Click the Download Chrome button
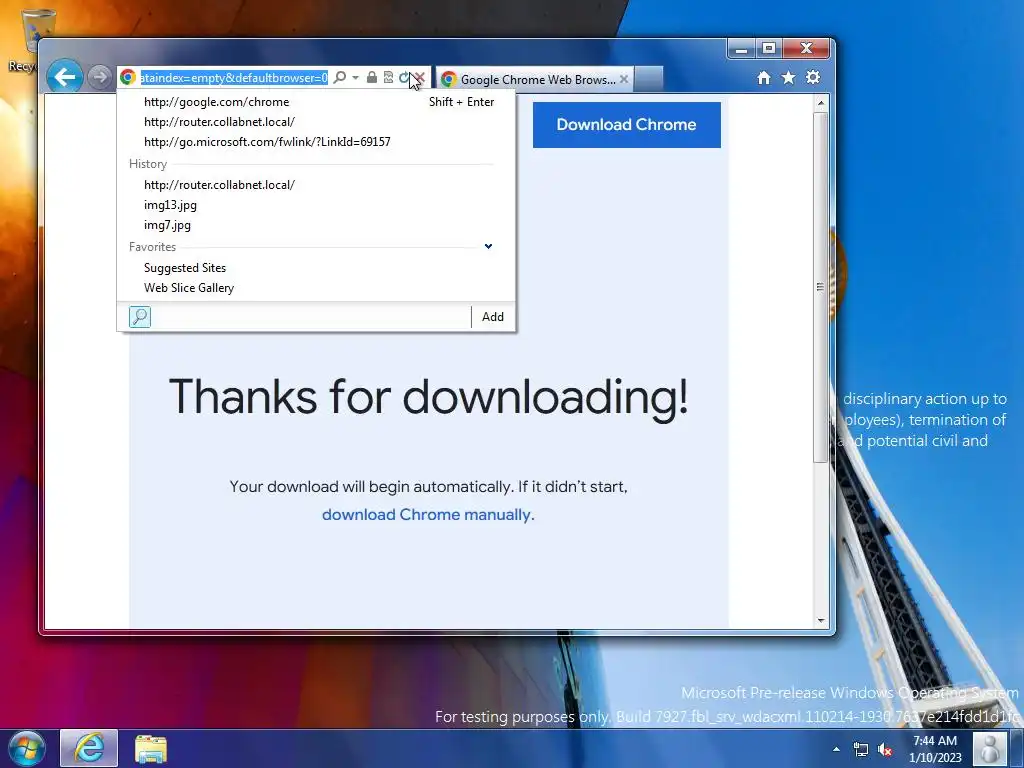Viewport: 1024px width, 768px height. coord(626,125)
